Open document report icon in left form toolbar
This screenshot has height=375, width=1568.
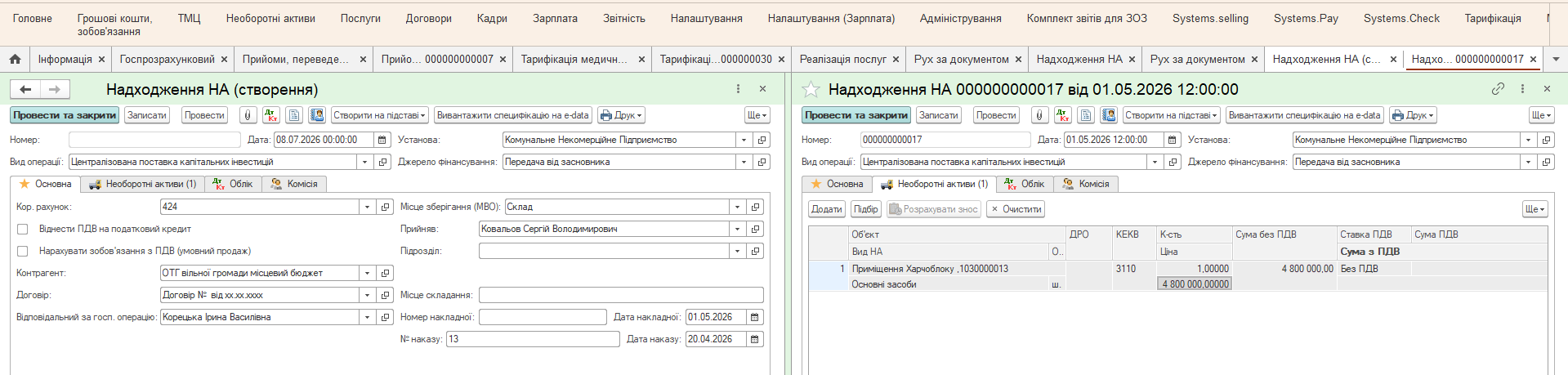coord(294,115)
